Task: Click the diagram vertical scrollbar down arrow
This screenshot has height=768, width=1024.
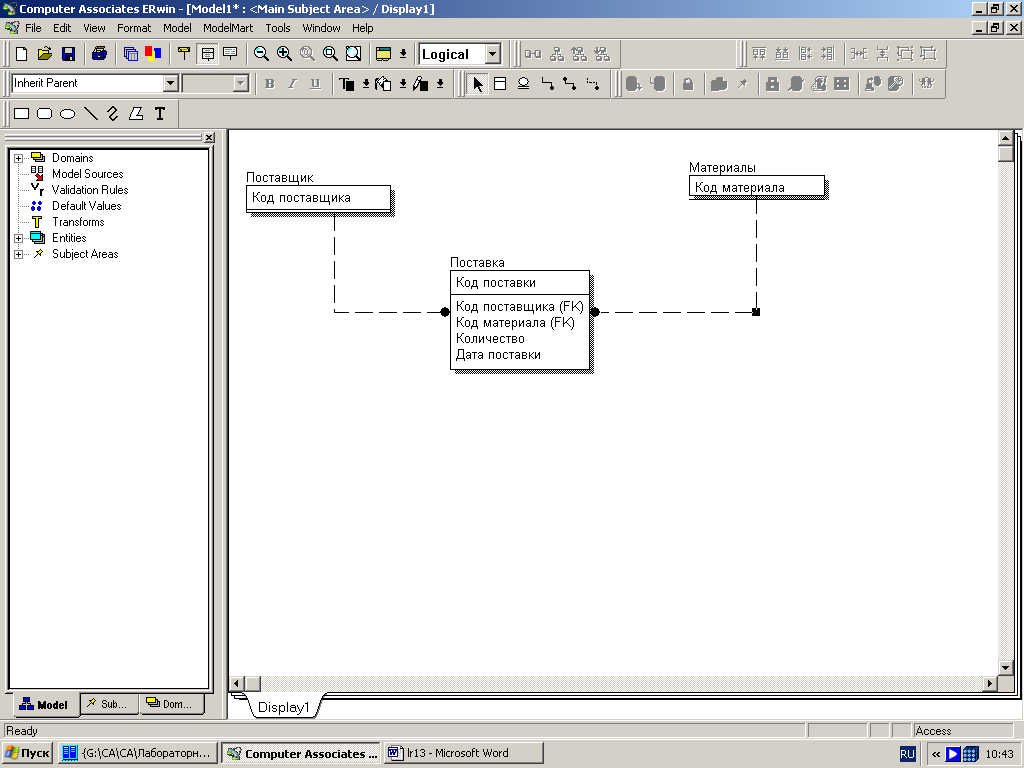Action: (x=1006, y=667)
